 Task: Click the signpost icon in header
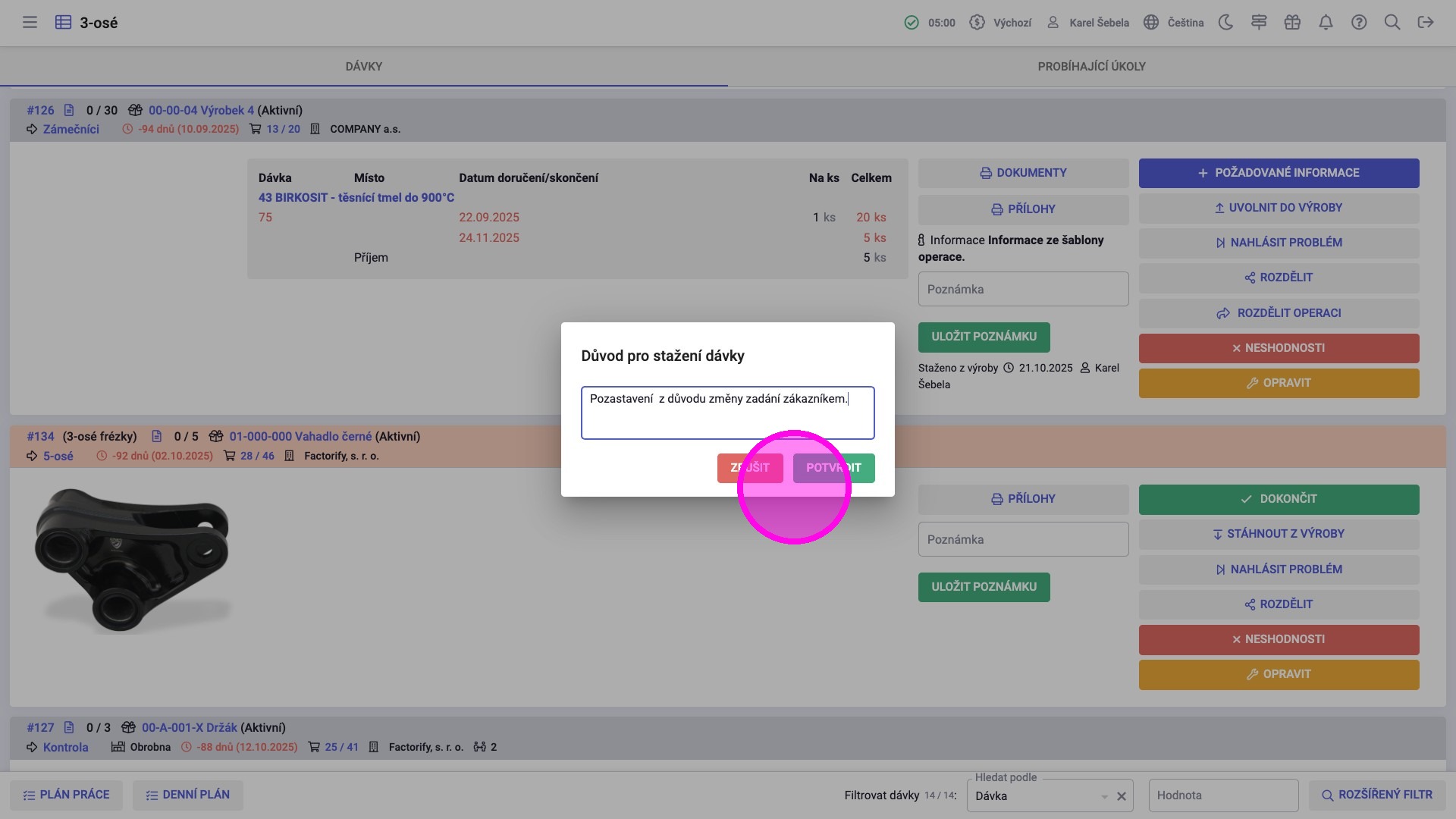(x=1259, y=23)
